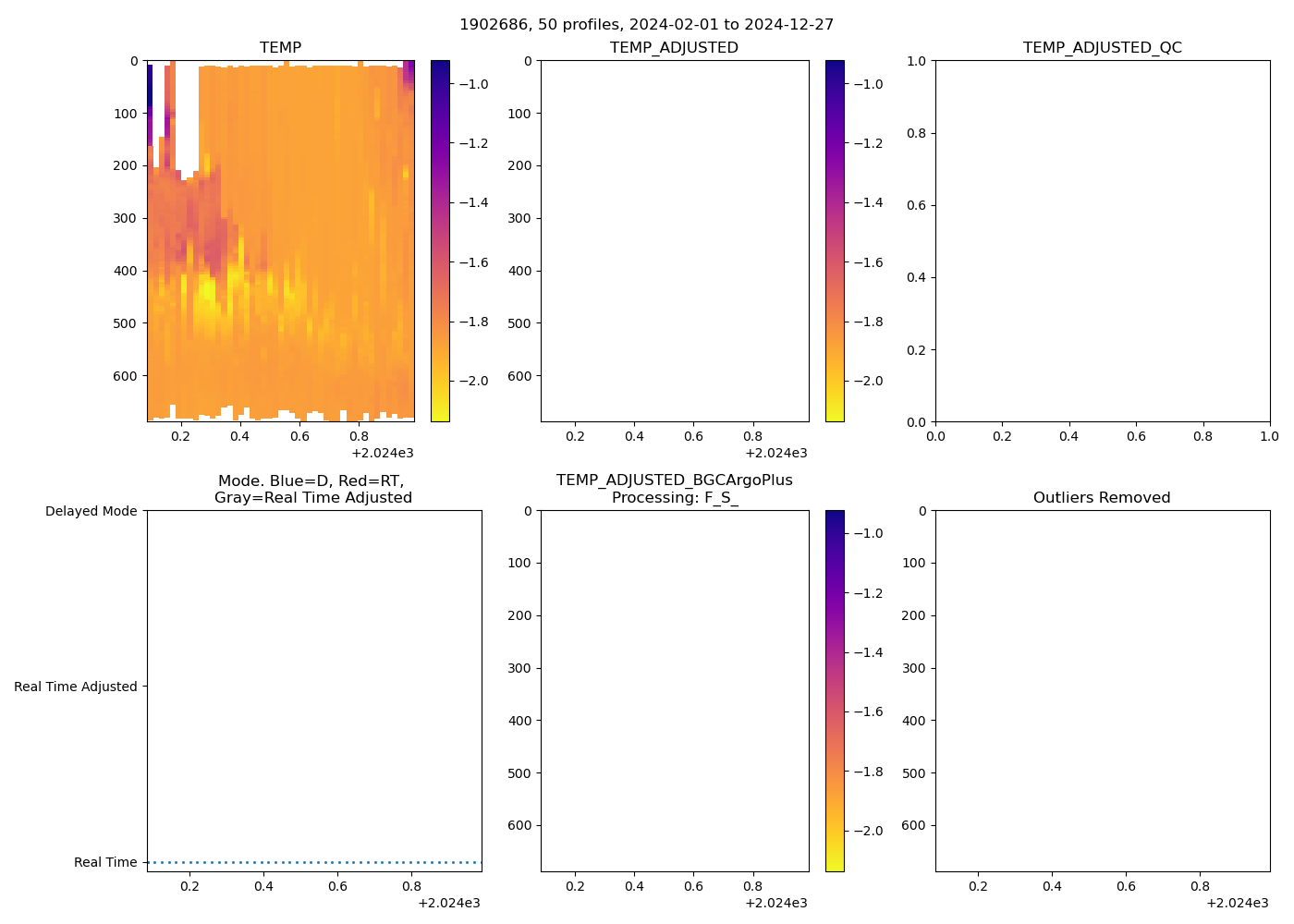This screenshot has height=924, width=1294.
Task: Click the blue dotted line in Mode plot
Action: [314, 862]
